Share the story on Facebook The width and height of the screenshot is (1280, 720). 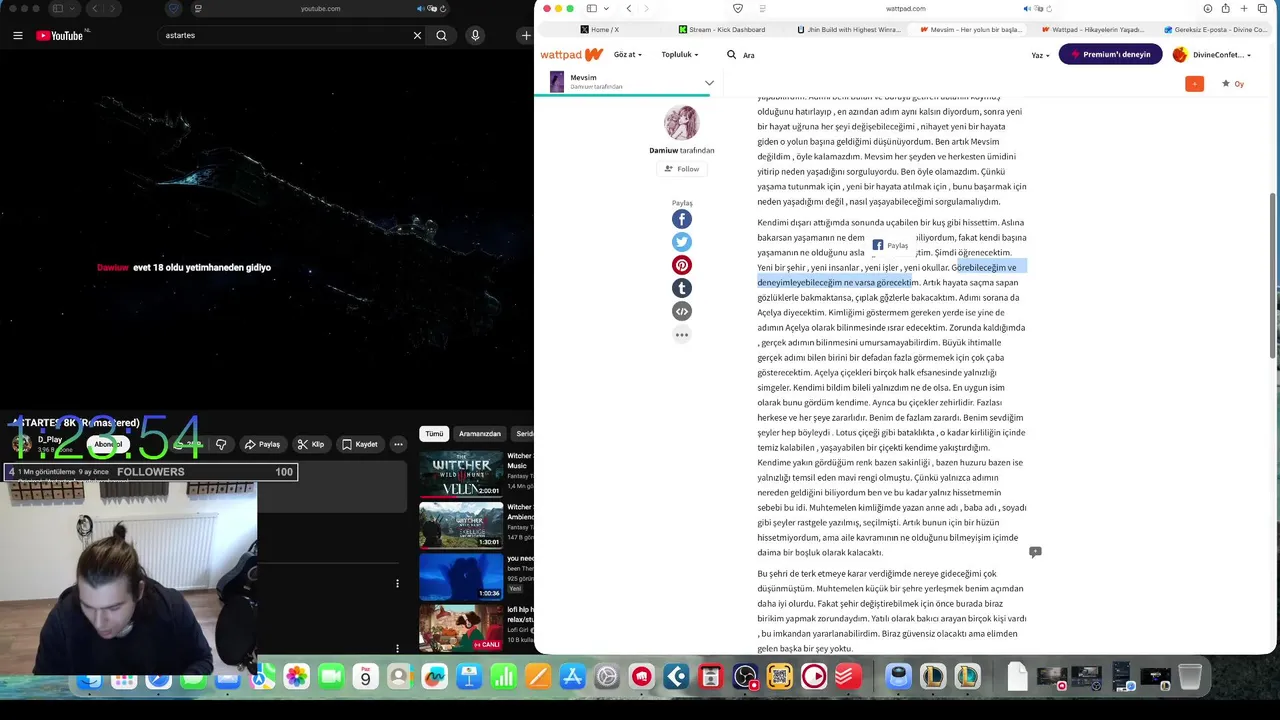pos(682,219)
